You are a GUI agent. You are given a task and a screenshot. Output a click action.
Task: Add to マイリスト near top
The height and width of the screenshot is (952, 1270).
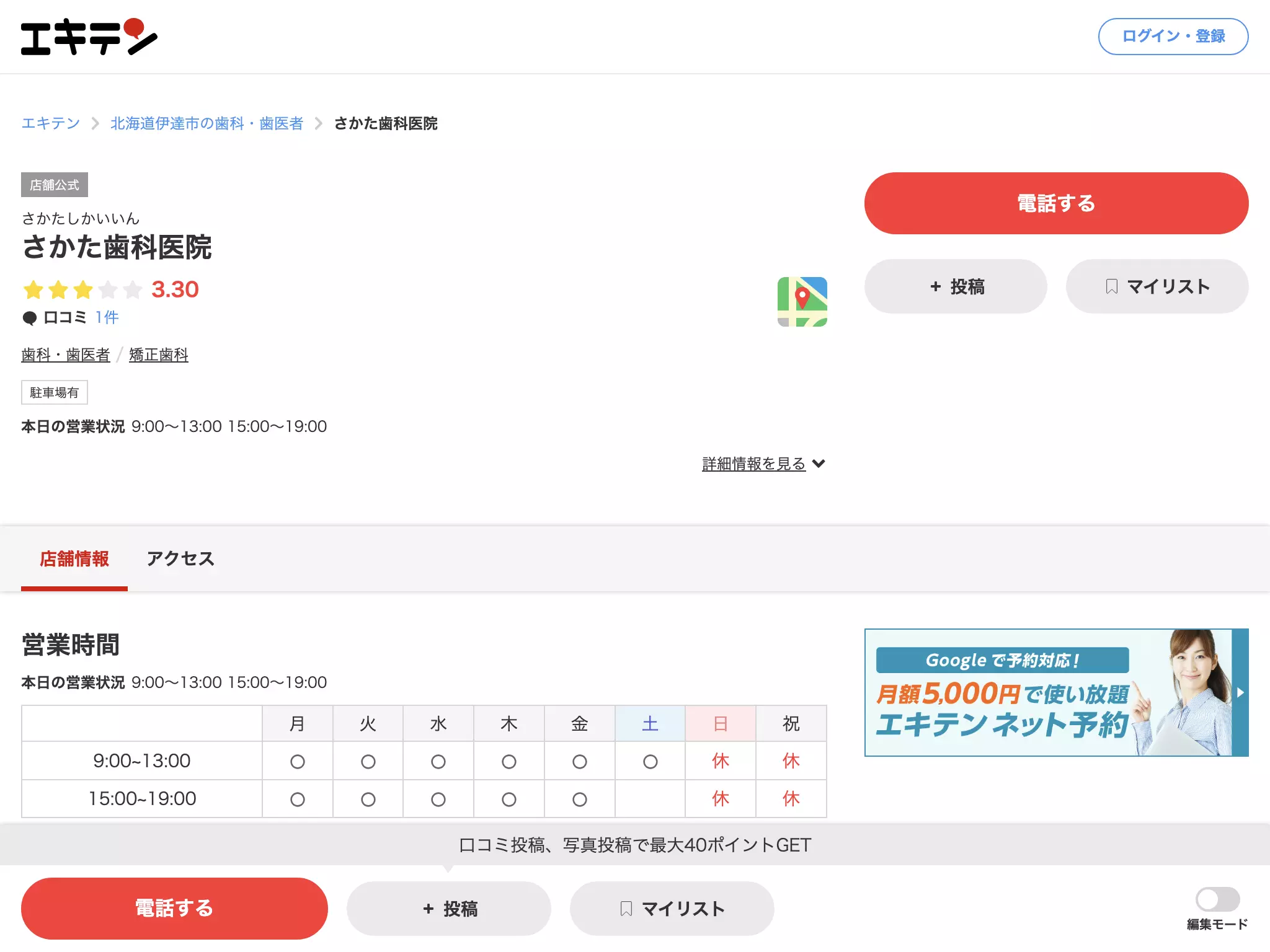1157,286
